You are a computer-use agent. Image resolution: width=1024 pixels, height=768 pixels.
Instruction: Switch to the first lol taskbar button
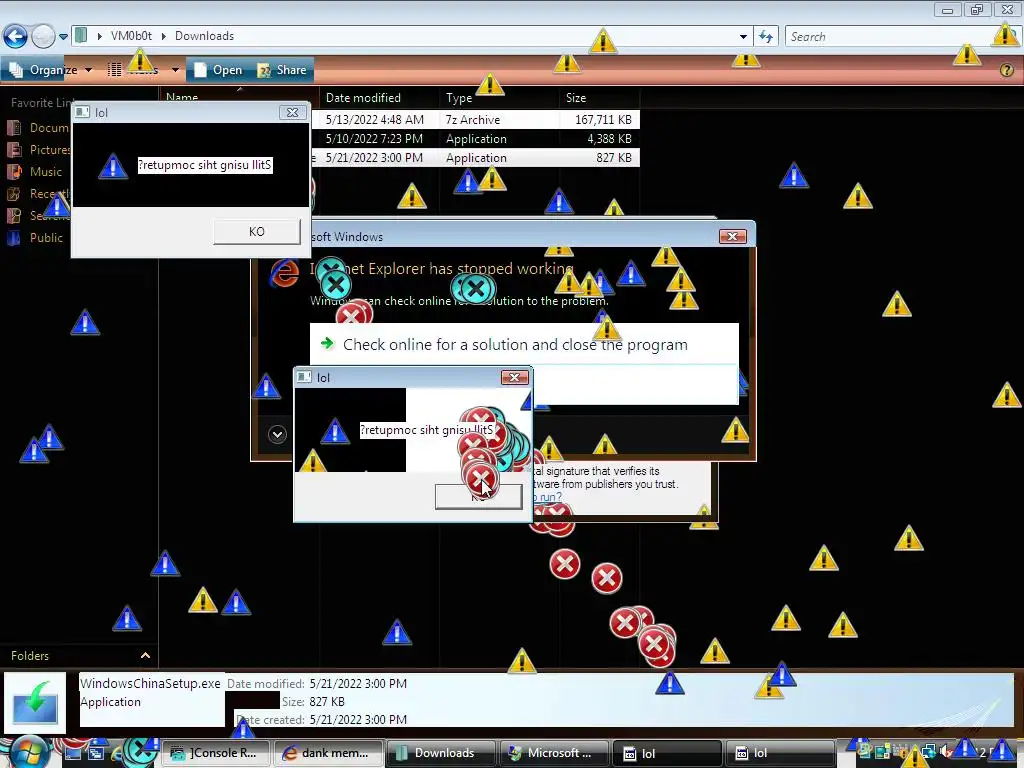[666, 754]
